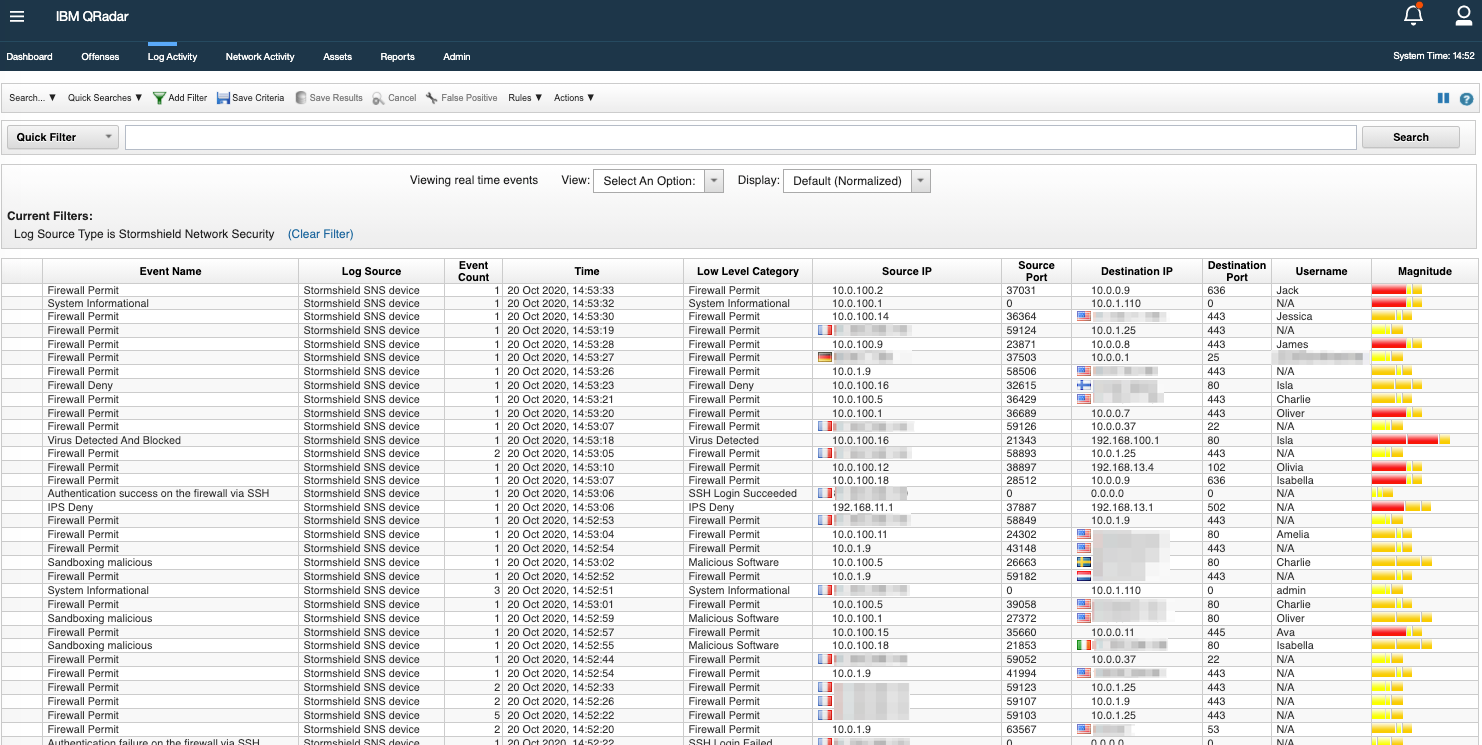The width and height of the screenshot is (1482, 745).
Task: Open the hamburger navigation menu
Action: tap(17, 17)
